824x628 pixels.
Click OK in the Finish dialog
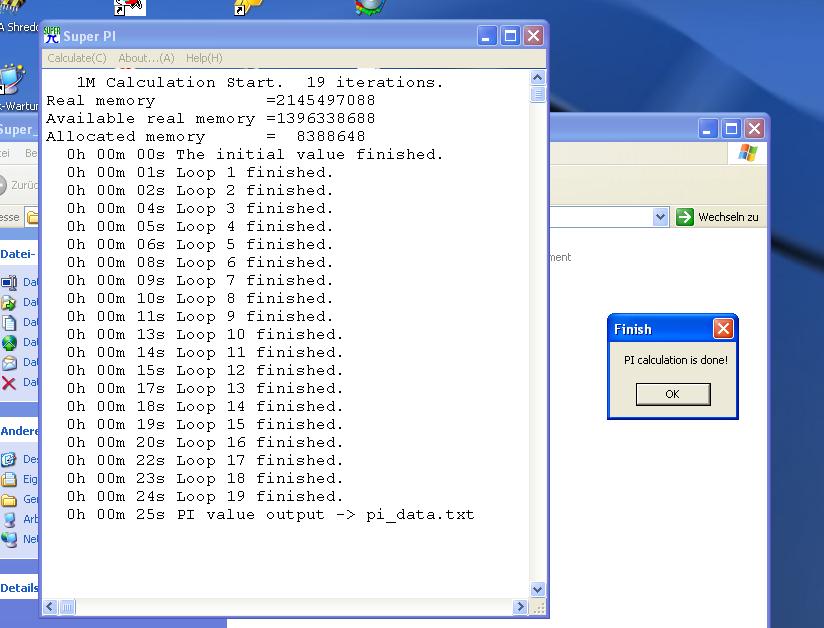[x=673, y=394]
